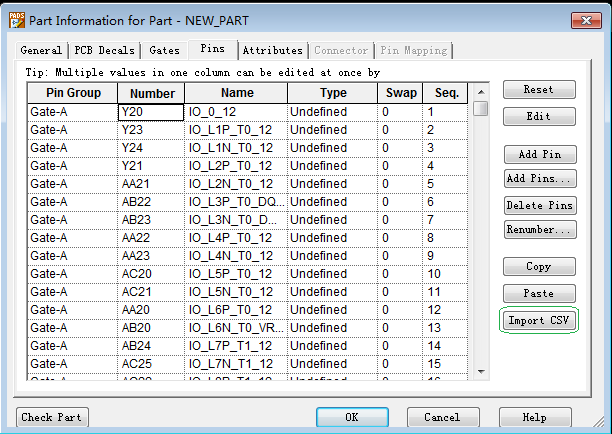The width and height of the screenshot is (612, 434).
Task: Select pin number cell AC21
Action: 151,292
